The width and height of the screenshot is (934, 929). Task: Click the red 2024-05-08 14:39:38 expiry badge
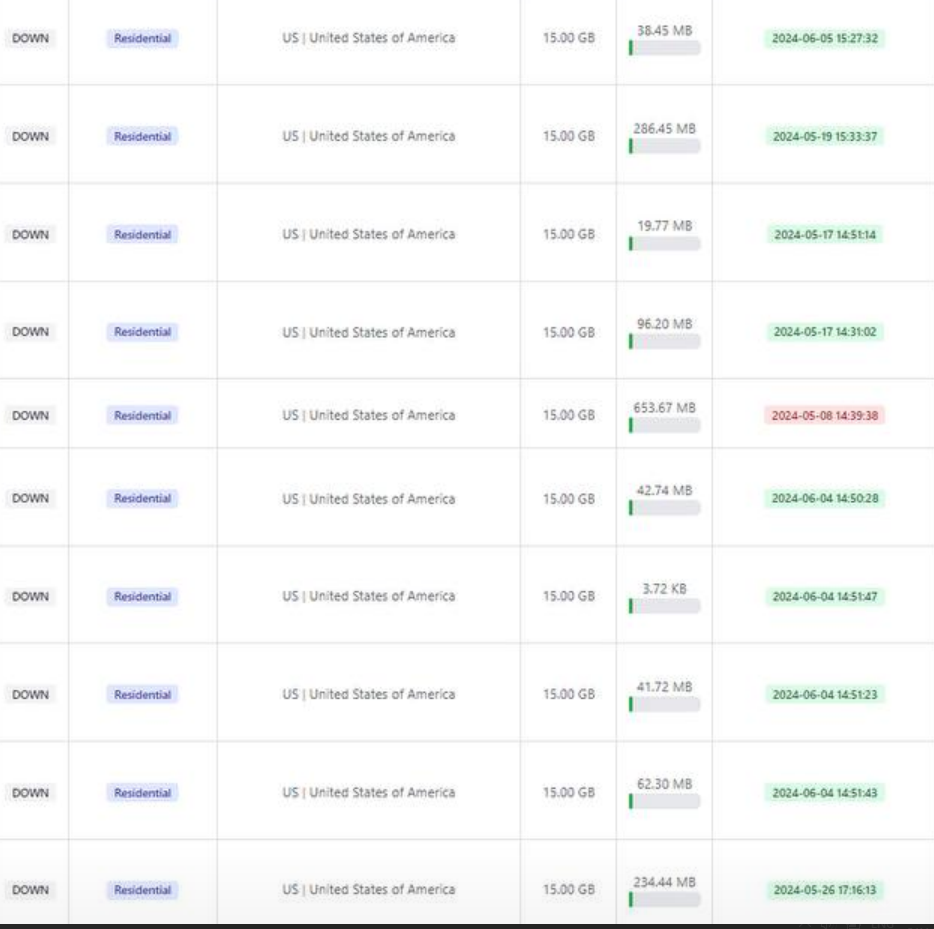(824, 415)
